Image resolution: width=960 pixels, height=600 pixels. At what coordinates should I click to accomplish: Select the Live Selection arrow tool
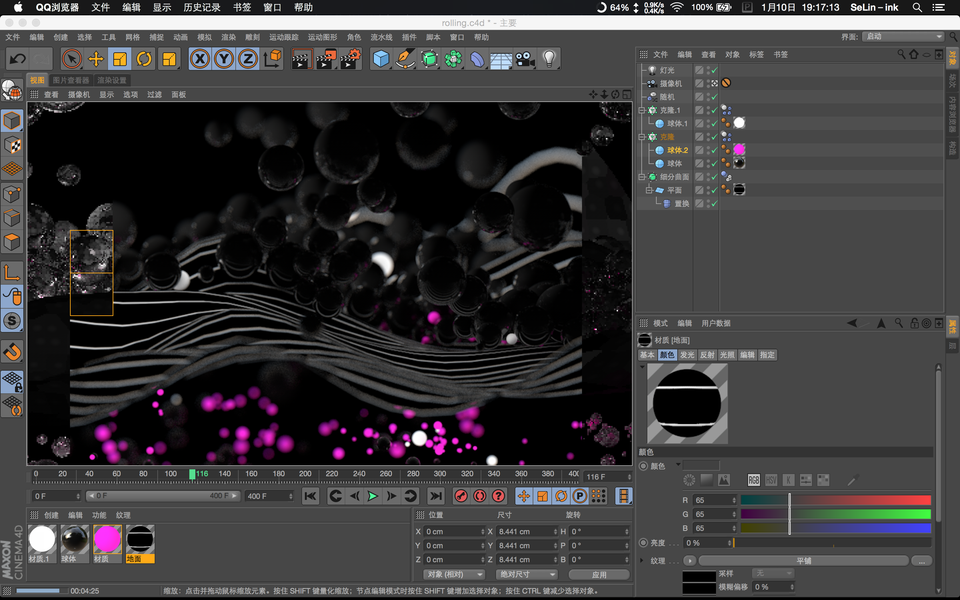(72, 59)
